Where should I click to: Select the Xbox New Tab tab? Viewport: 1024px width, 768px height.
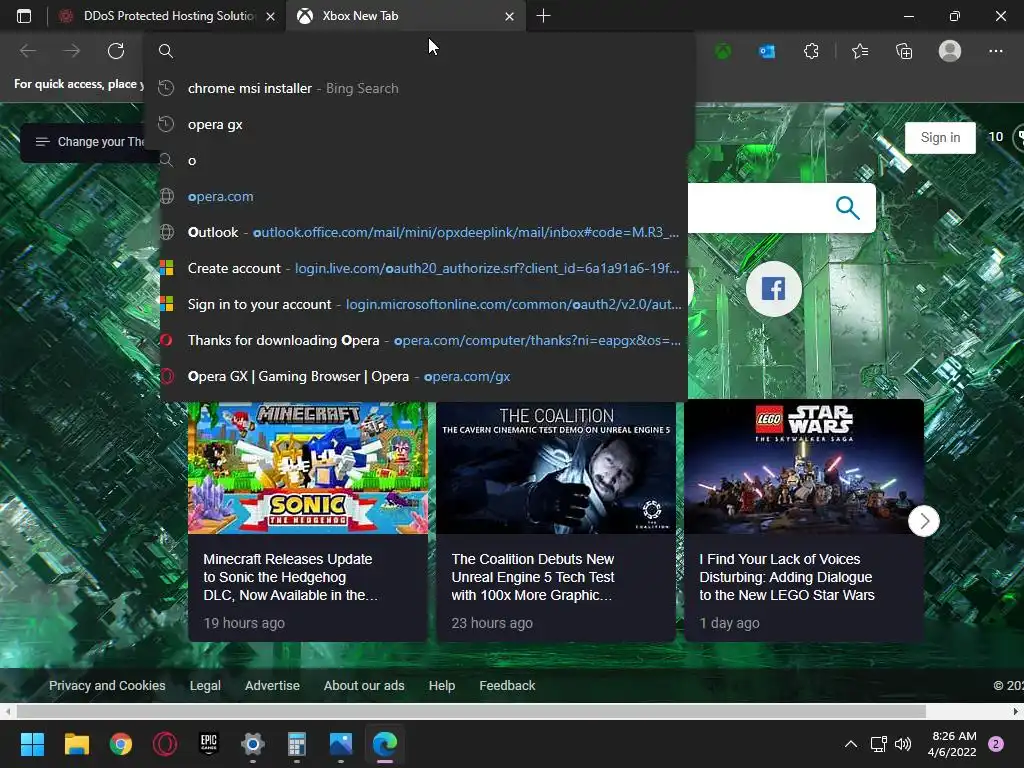[x=406, y=16]
